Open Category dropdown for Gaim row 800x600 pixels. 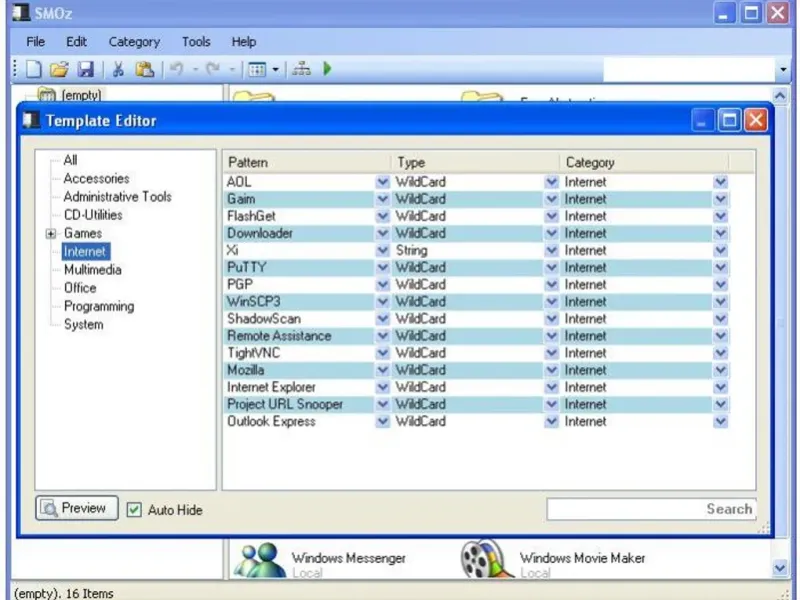[x=720, y=199]
